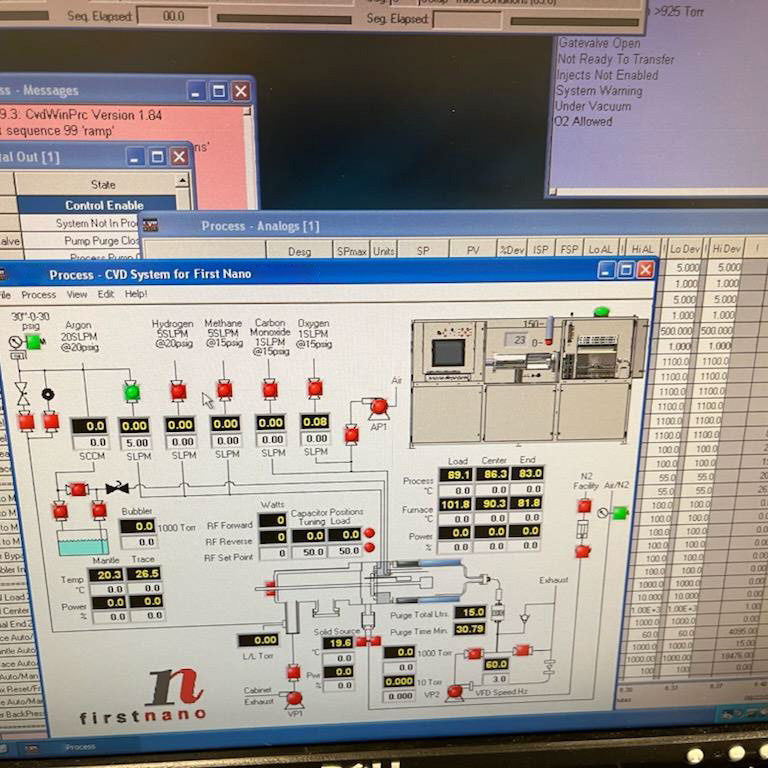
Task: Click the Oxygen SLPM setpoint field
Action: coord(315,438)
